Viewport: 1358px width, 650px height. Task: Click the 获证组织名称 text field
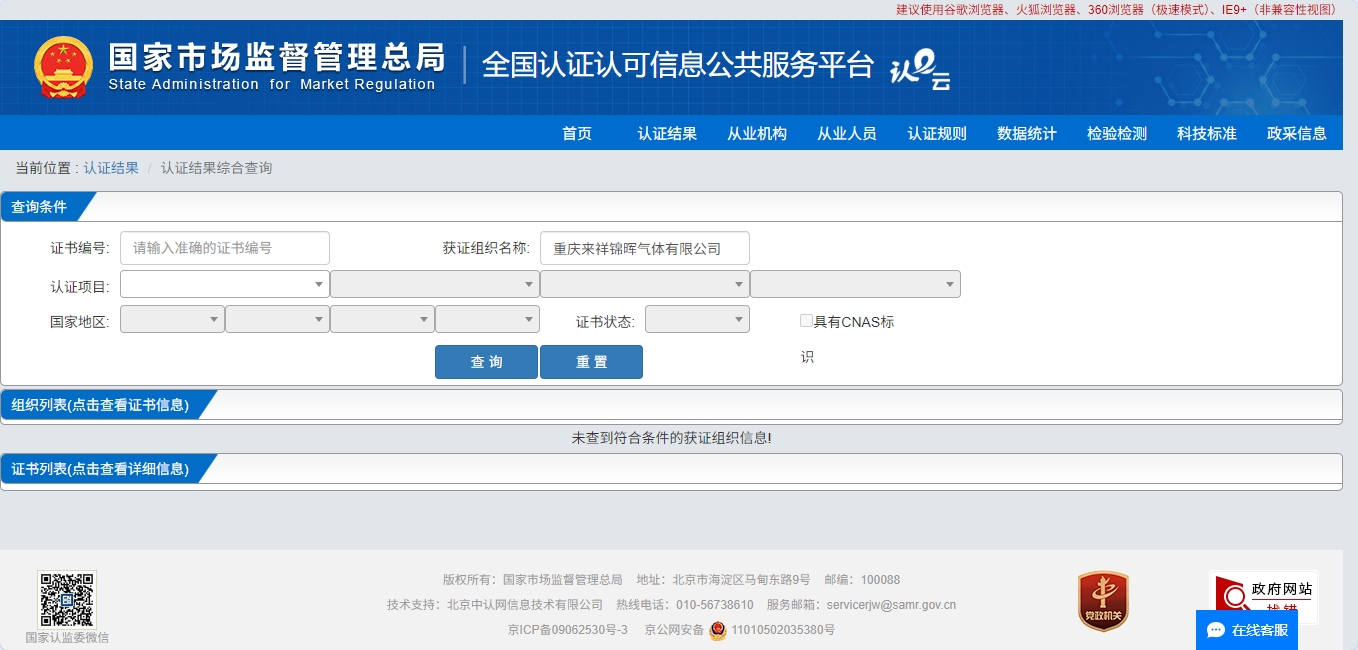(644, 248)
